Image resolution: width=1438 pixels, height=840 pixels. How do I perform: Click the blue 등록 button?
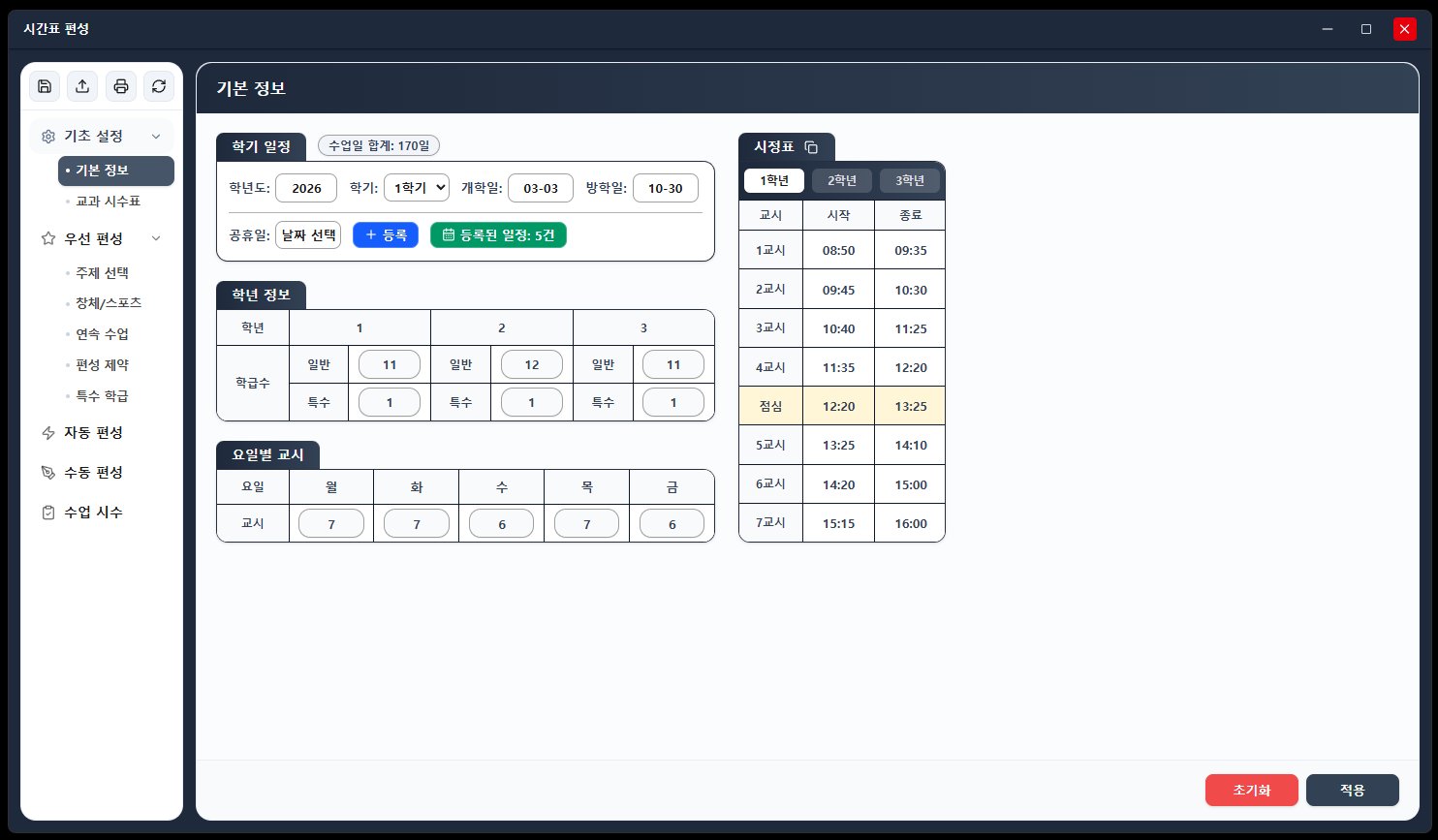tap(386, 234)
